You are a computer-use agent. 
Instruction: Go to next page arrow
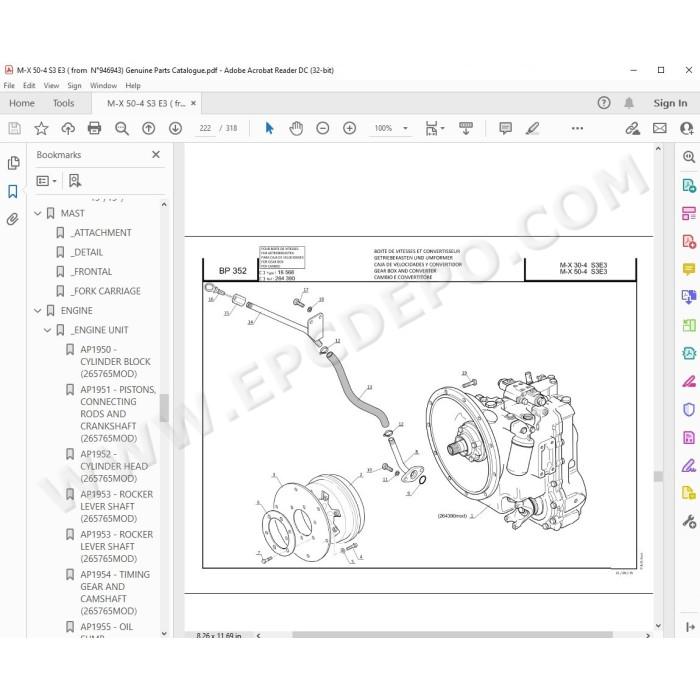click(x=175, y=129)
